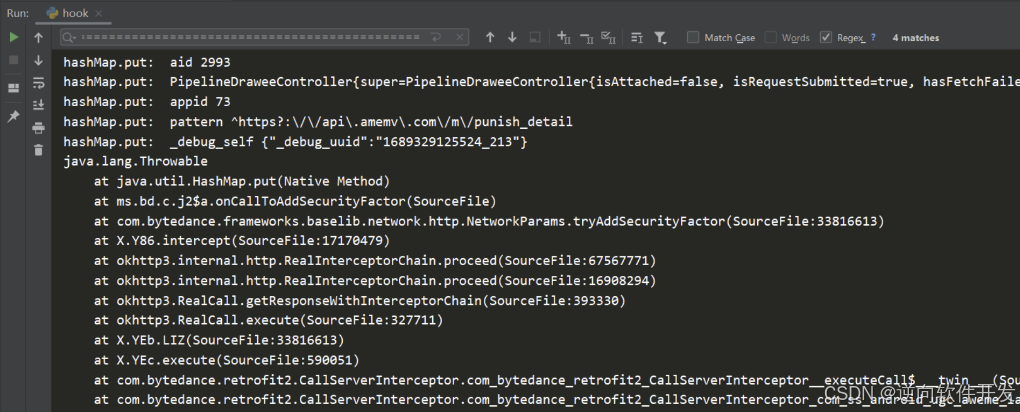Click the 'hashMap.put: appid 73' line
The image size is (1020, 412).
[147, 102]
